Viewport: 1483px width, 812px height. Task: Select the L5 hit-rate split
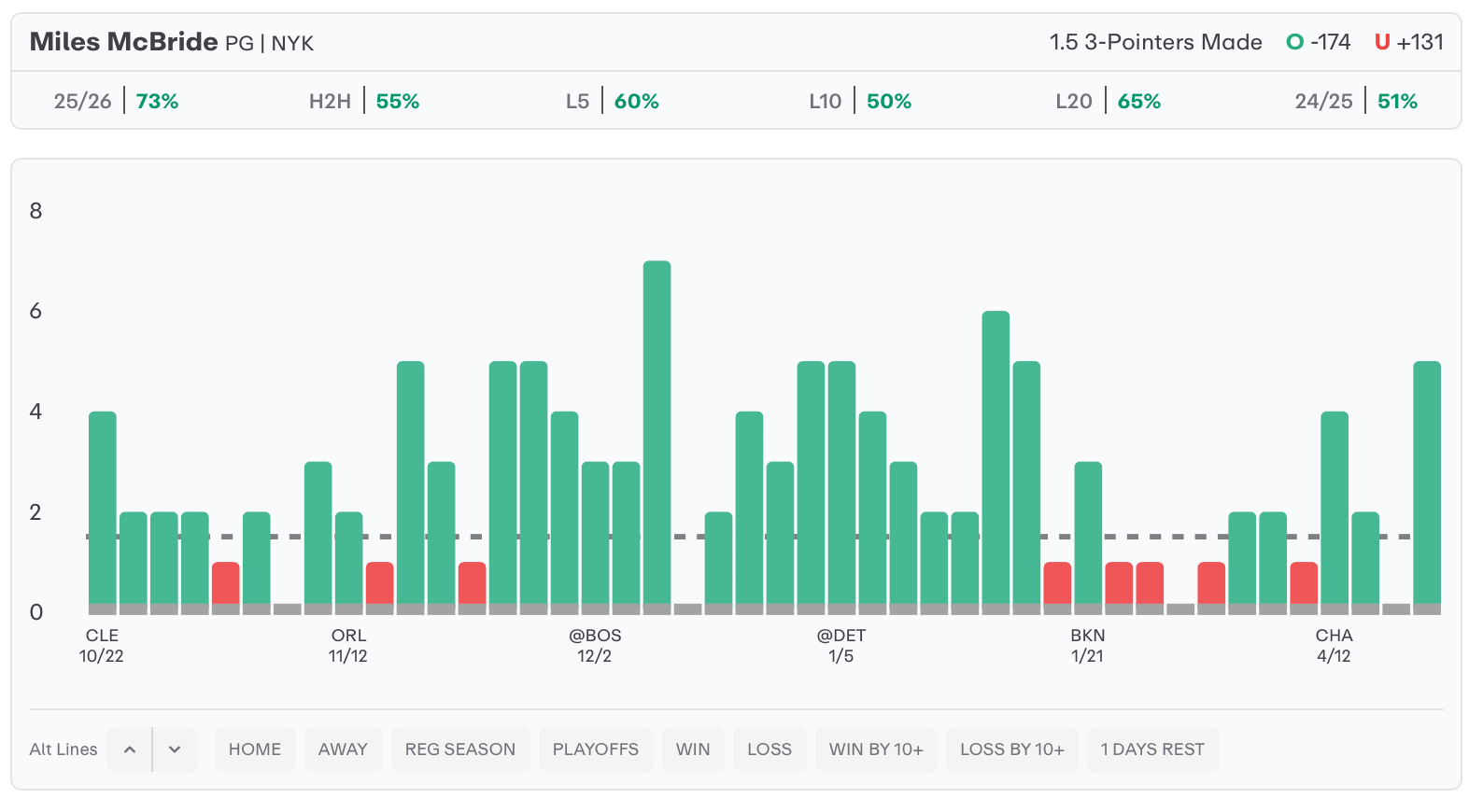612,101
